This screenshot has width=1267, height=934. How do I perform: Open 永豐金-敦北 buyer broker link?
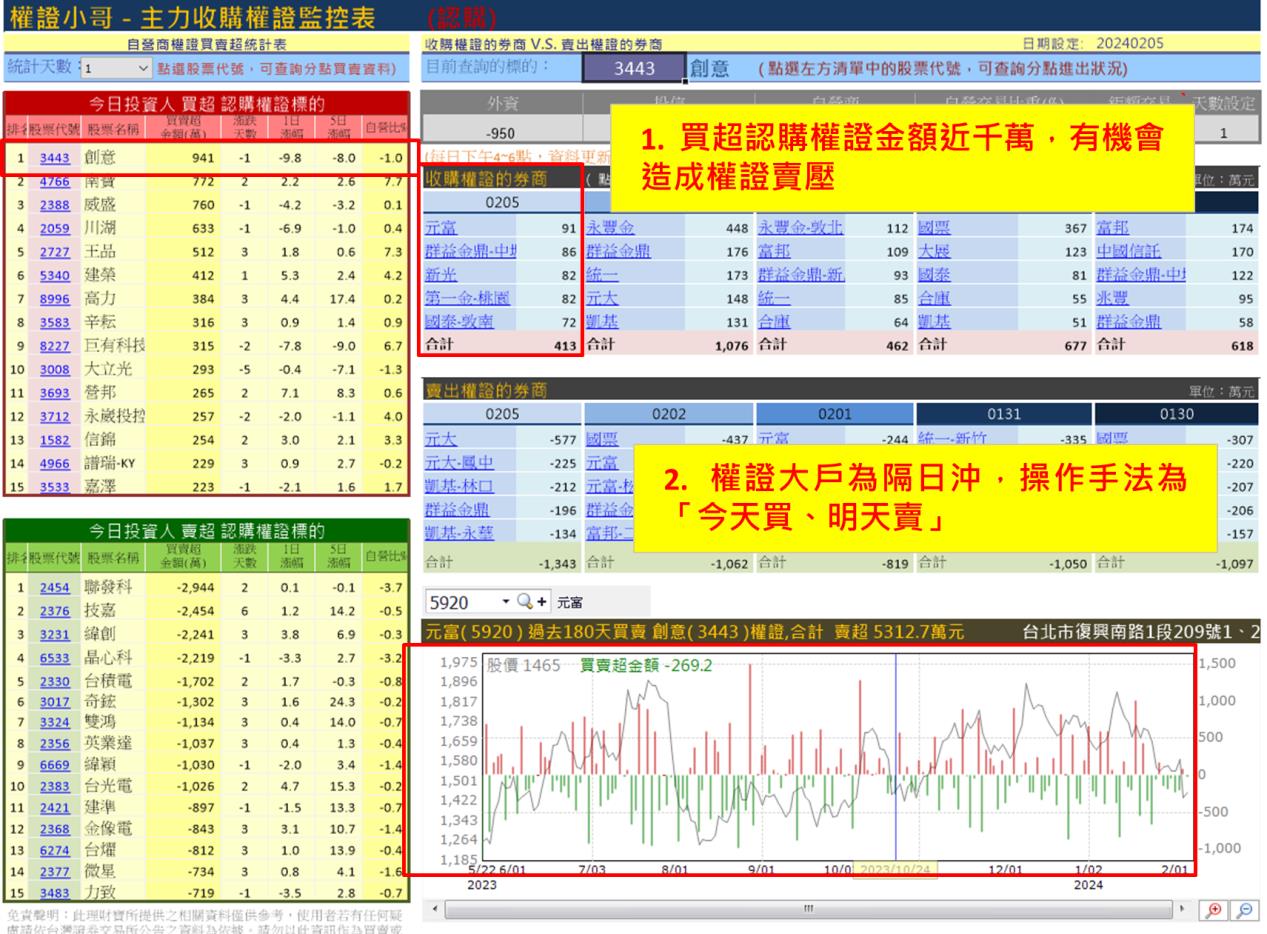[801, 228]
